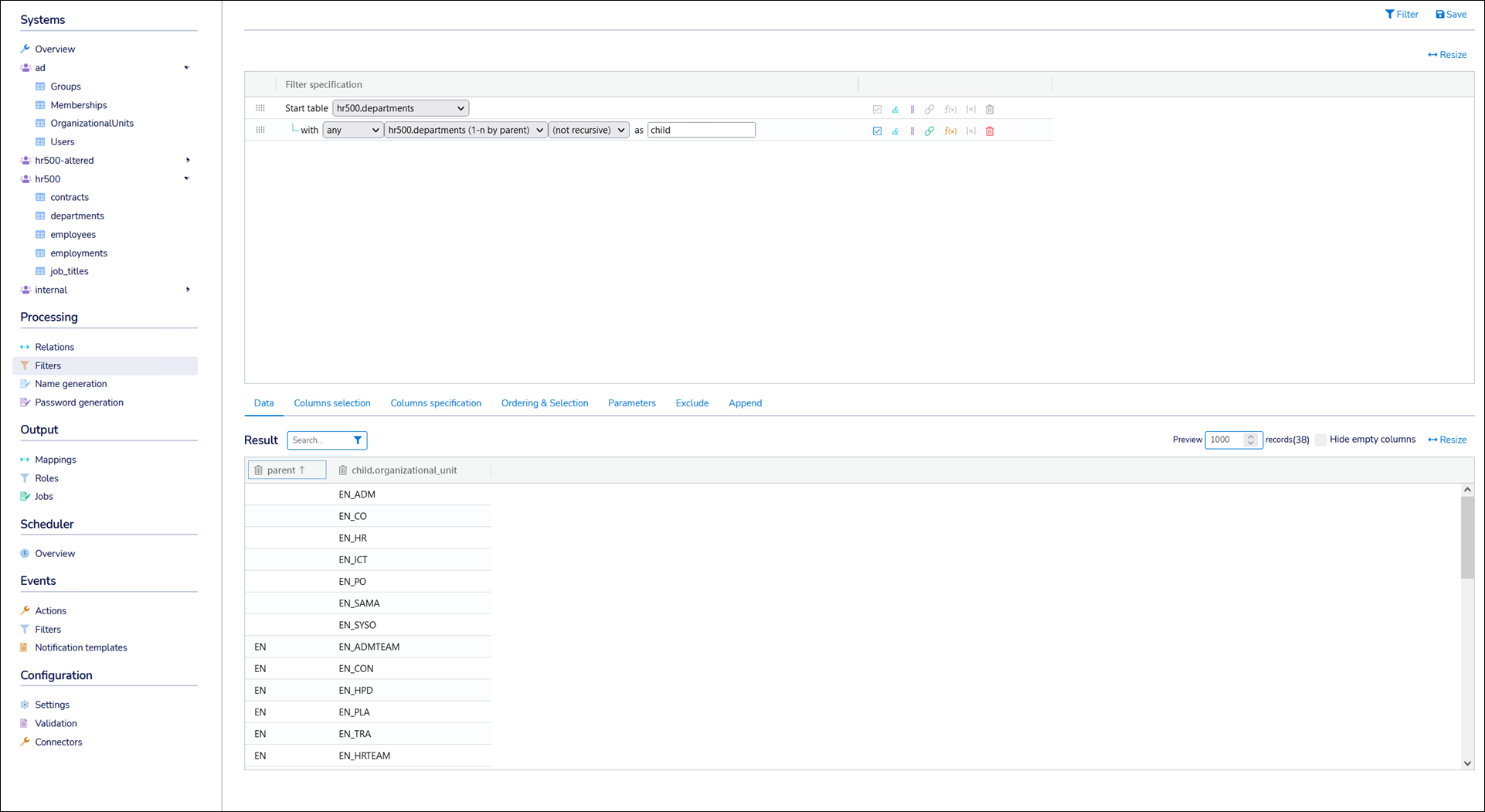Click the purple OR bars icon in the child row
This screenshot has width=1485, height=812.
(912, 131)
